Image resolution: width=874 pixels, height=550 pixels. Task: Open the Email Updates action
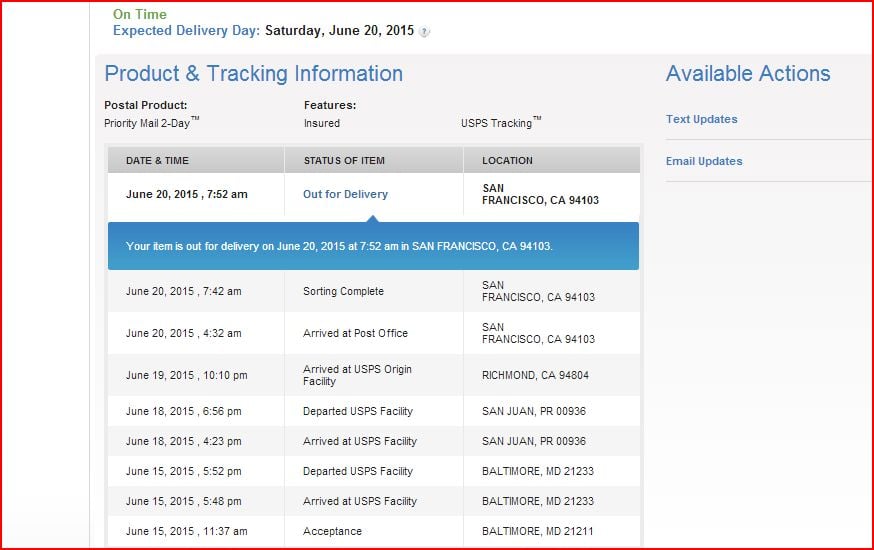(704, 161)
